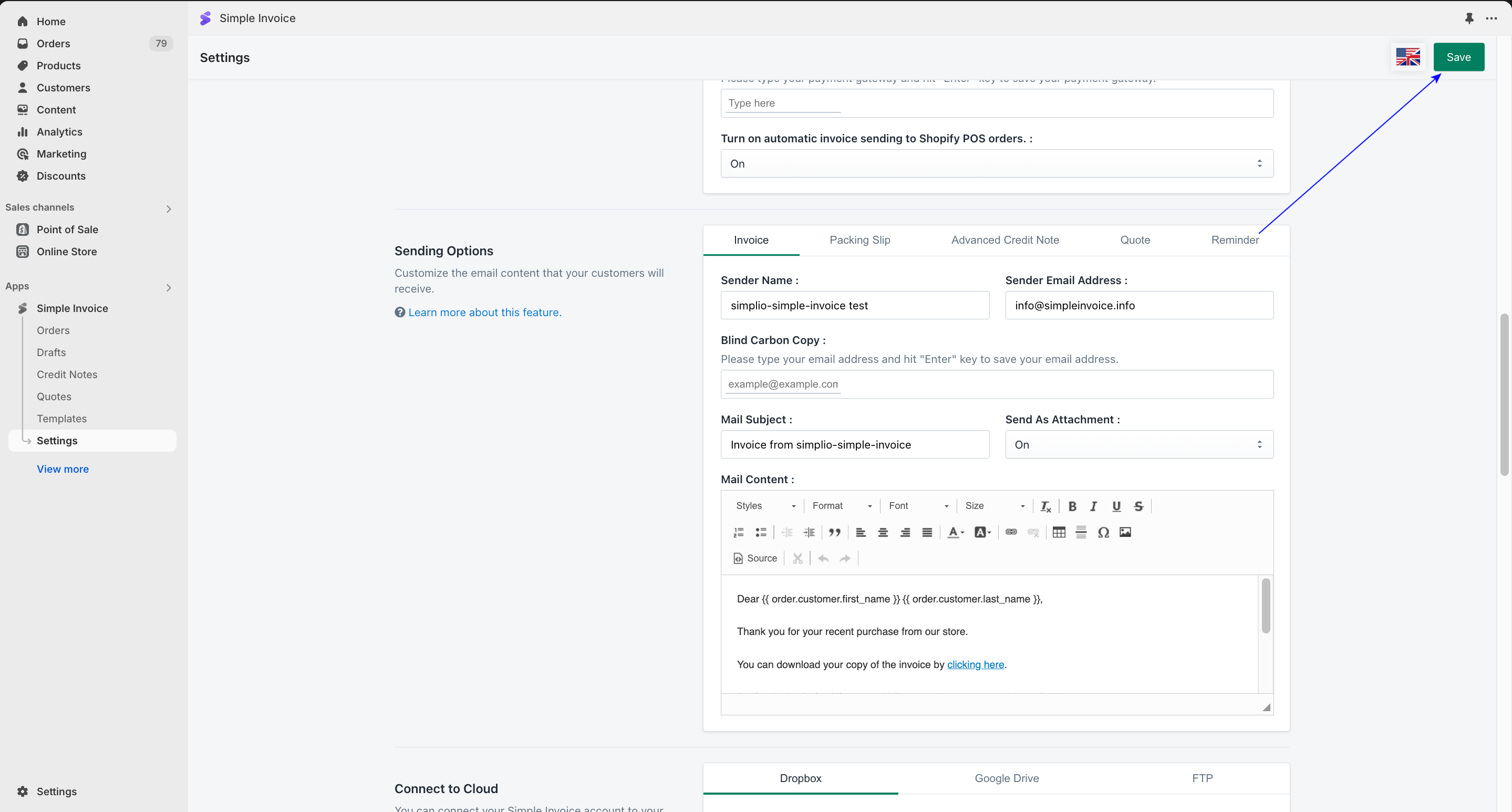This screenshot has width=1512, height=812.
Task: Open the Send As Attachment dropdown
Action: coord(1138,445)
